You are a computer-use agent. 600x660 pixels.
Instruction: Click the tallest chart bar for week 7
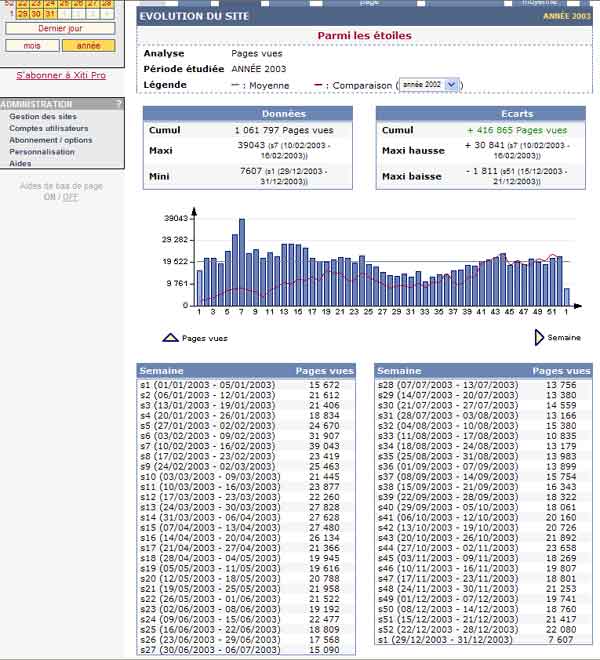pyautogui.click(x=242, y=262)
